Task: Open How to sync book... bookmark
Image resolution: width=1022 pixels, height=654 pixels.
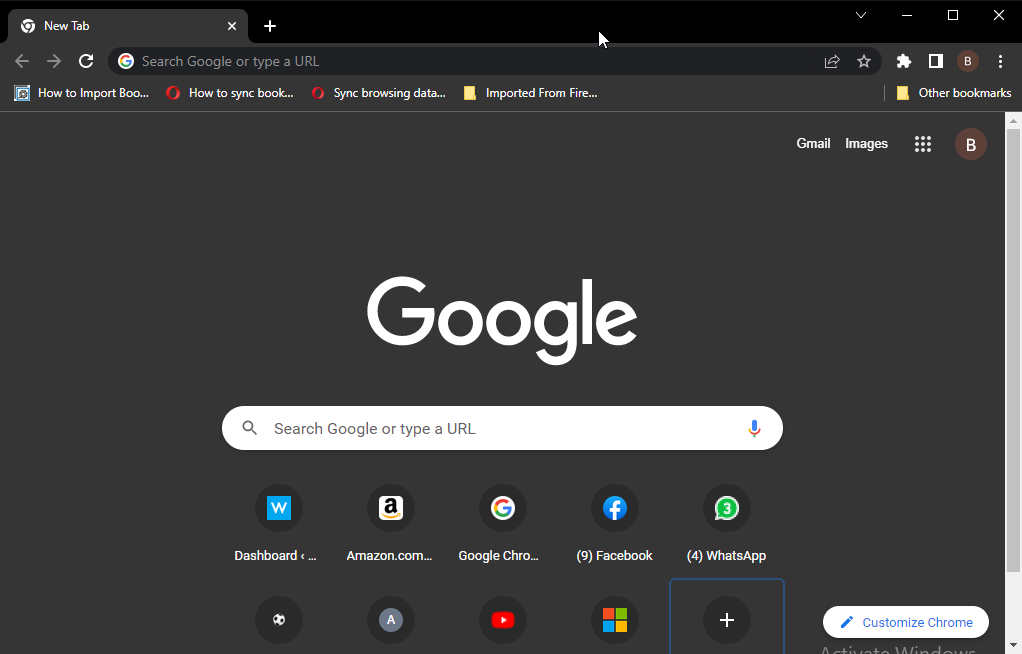Action: [229, 93]
